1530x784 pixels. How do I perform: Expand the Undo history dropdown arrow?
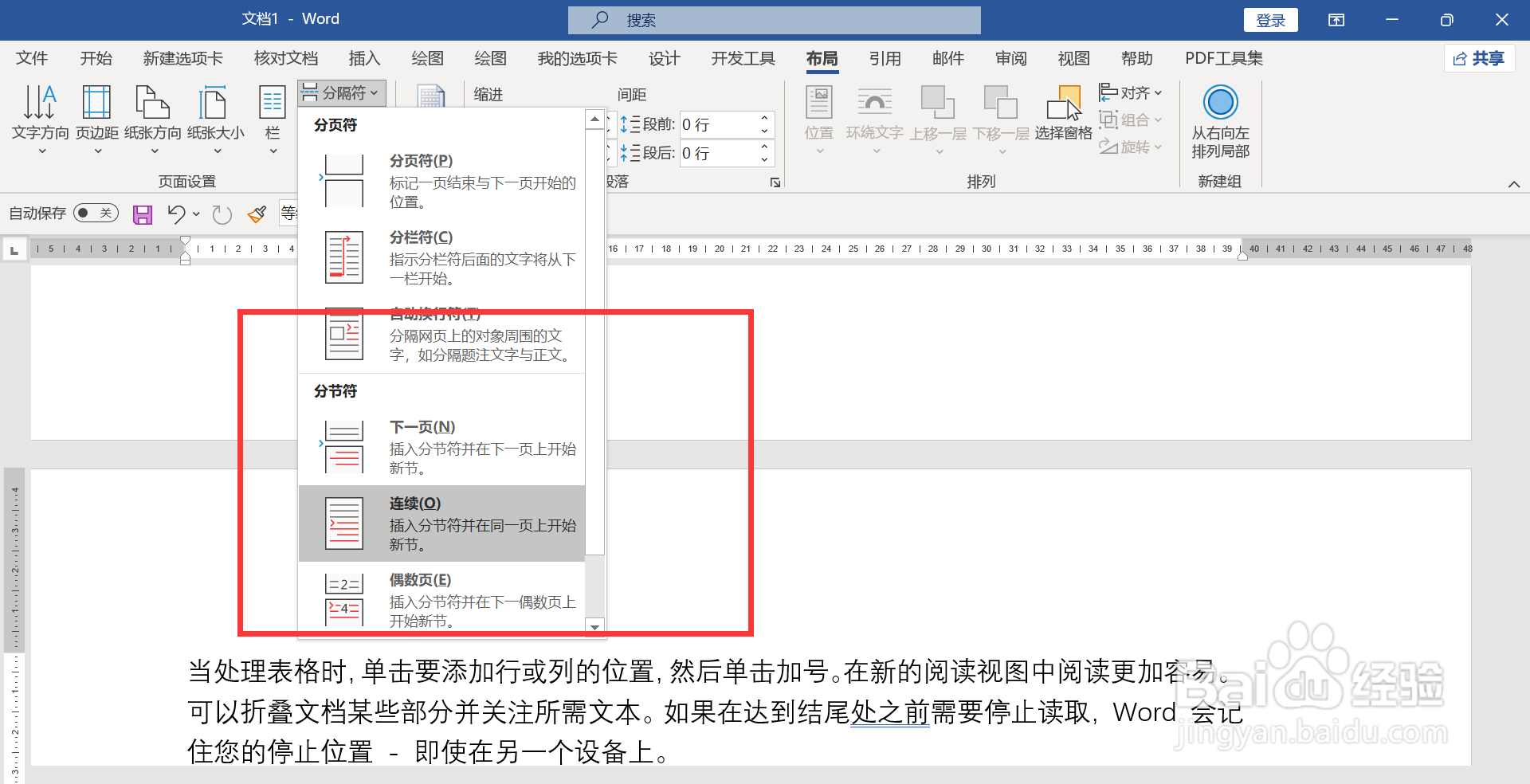pyautogui.click(x=196, y=214)
